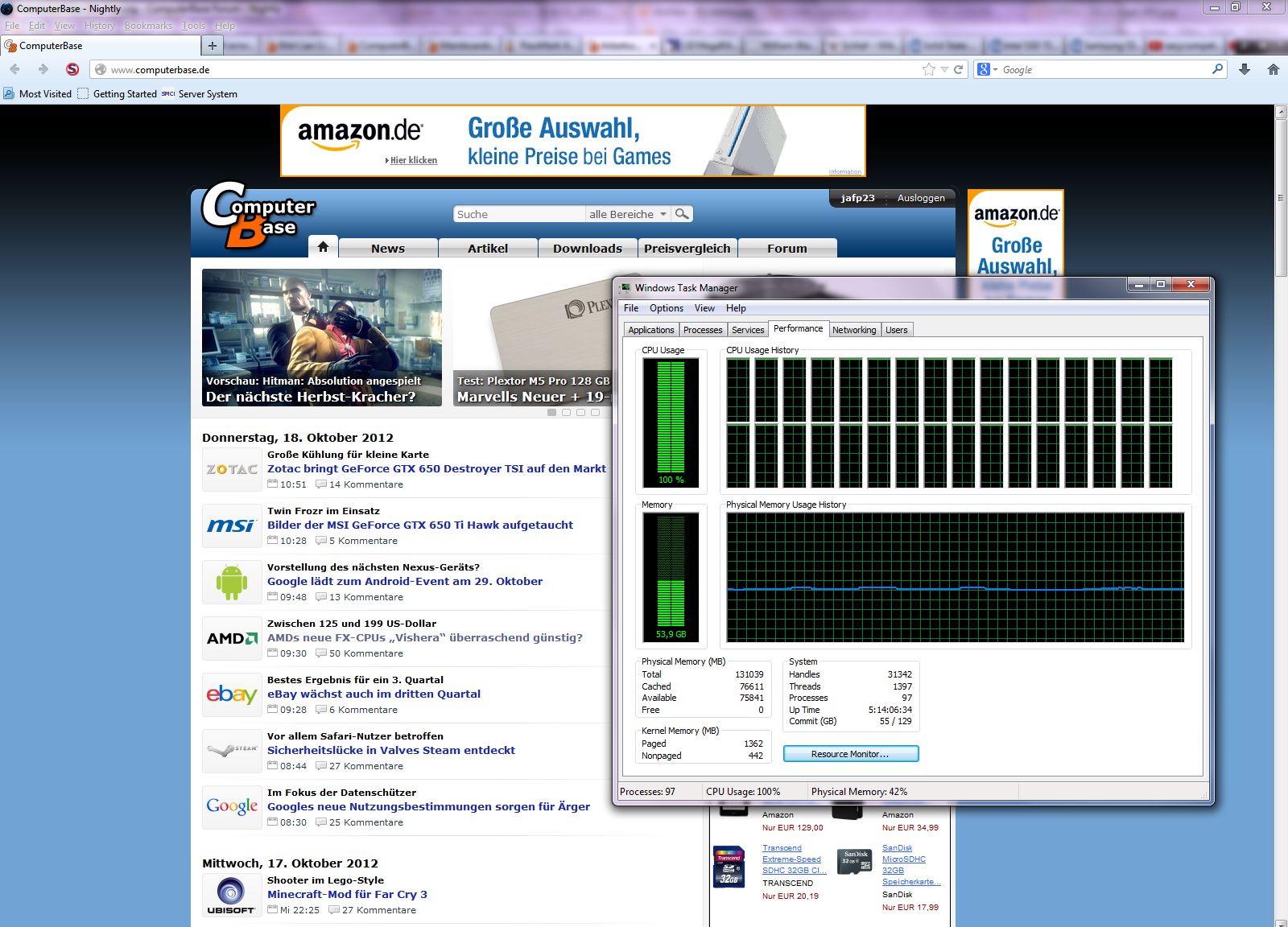1288x927 pixels.
Task: Select the second slideshow indicator dot
Action: [x=567, y=412]
